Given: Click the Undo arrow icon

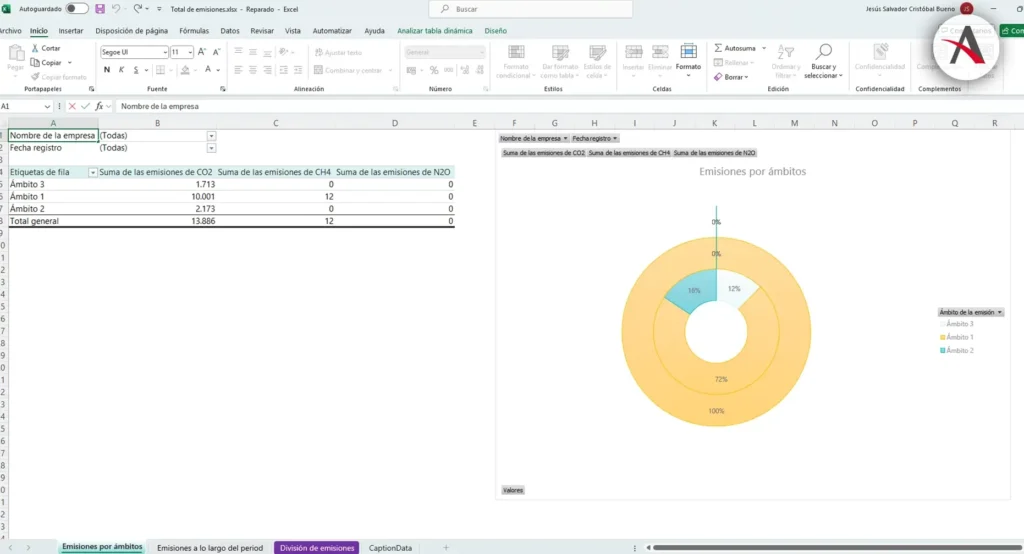Looking at the screenshot, I should pyautogui.click(x=117, y=8).
